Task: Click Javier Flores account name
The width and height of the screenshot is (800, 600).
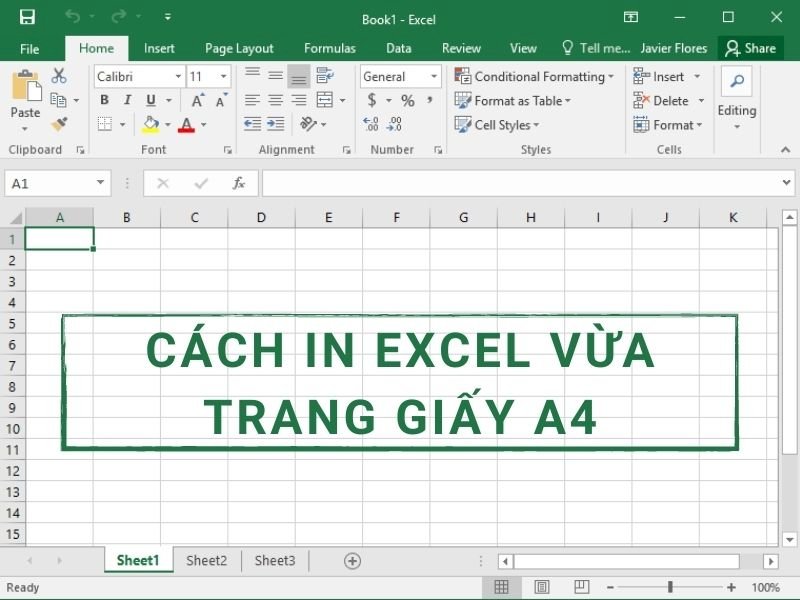Action: (x=674, y=48)
